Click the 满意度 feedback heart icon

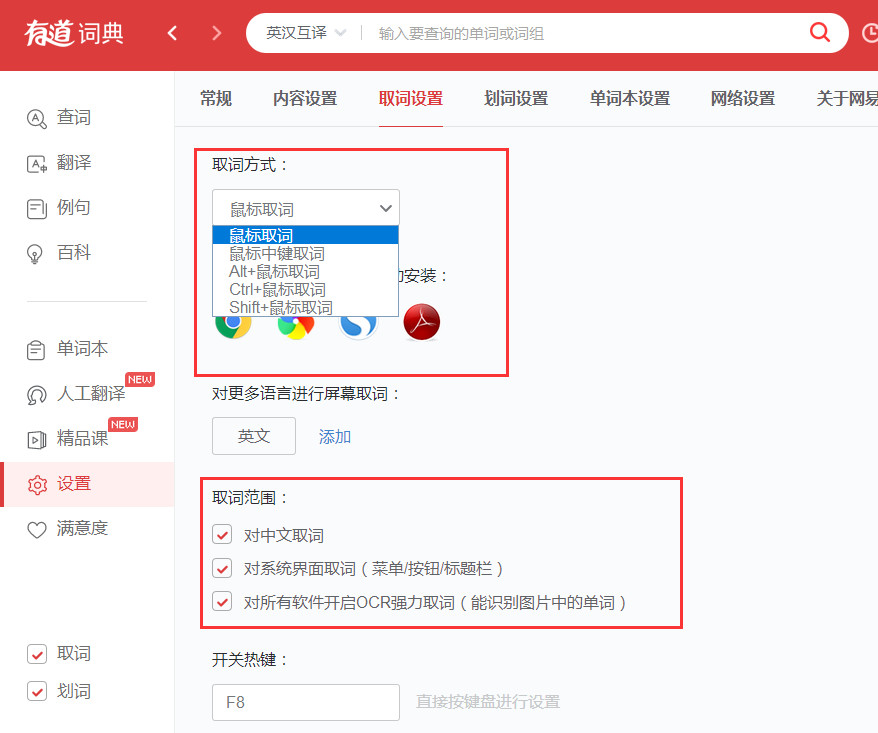(83, 528)
